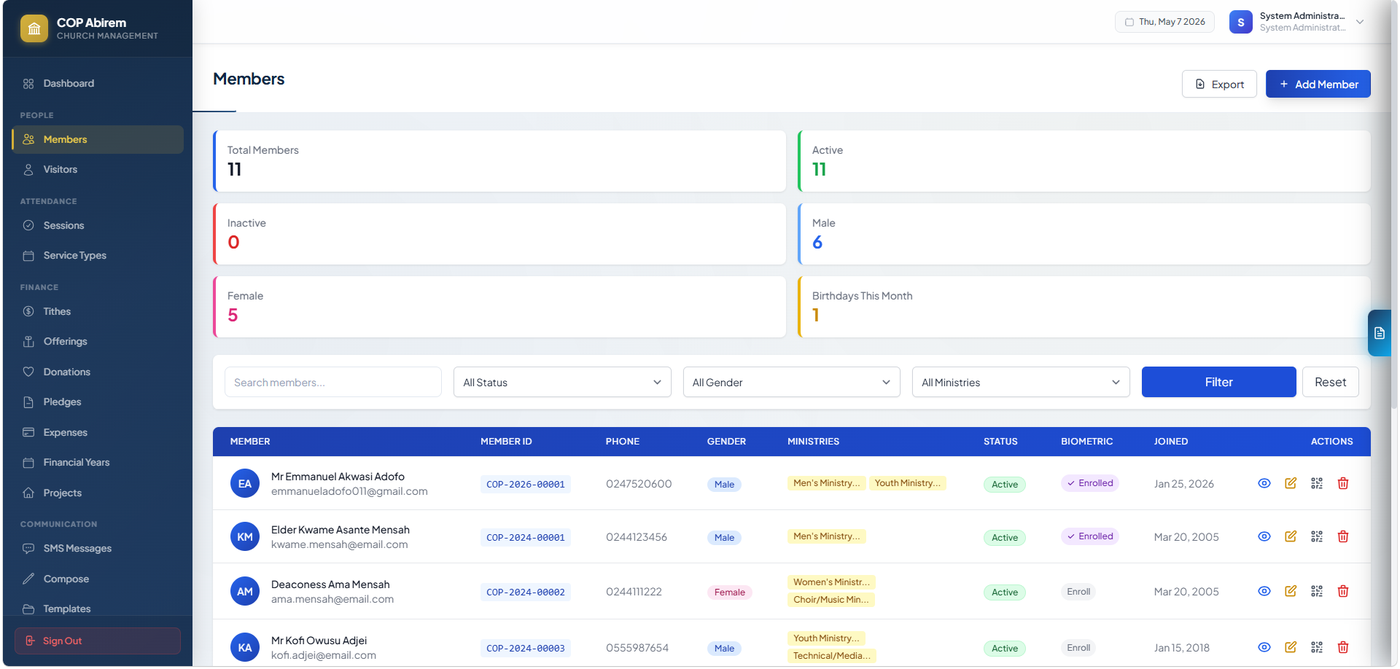Go to Dashboard in the sidebar
The width and height of the screenshot is (1400, 669).
pos(97,83)
